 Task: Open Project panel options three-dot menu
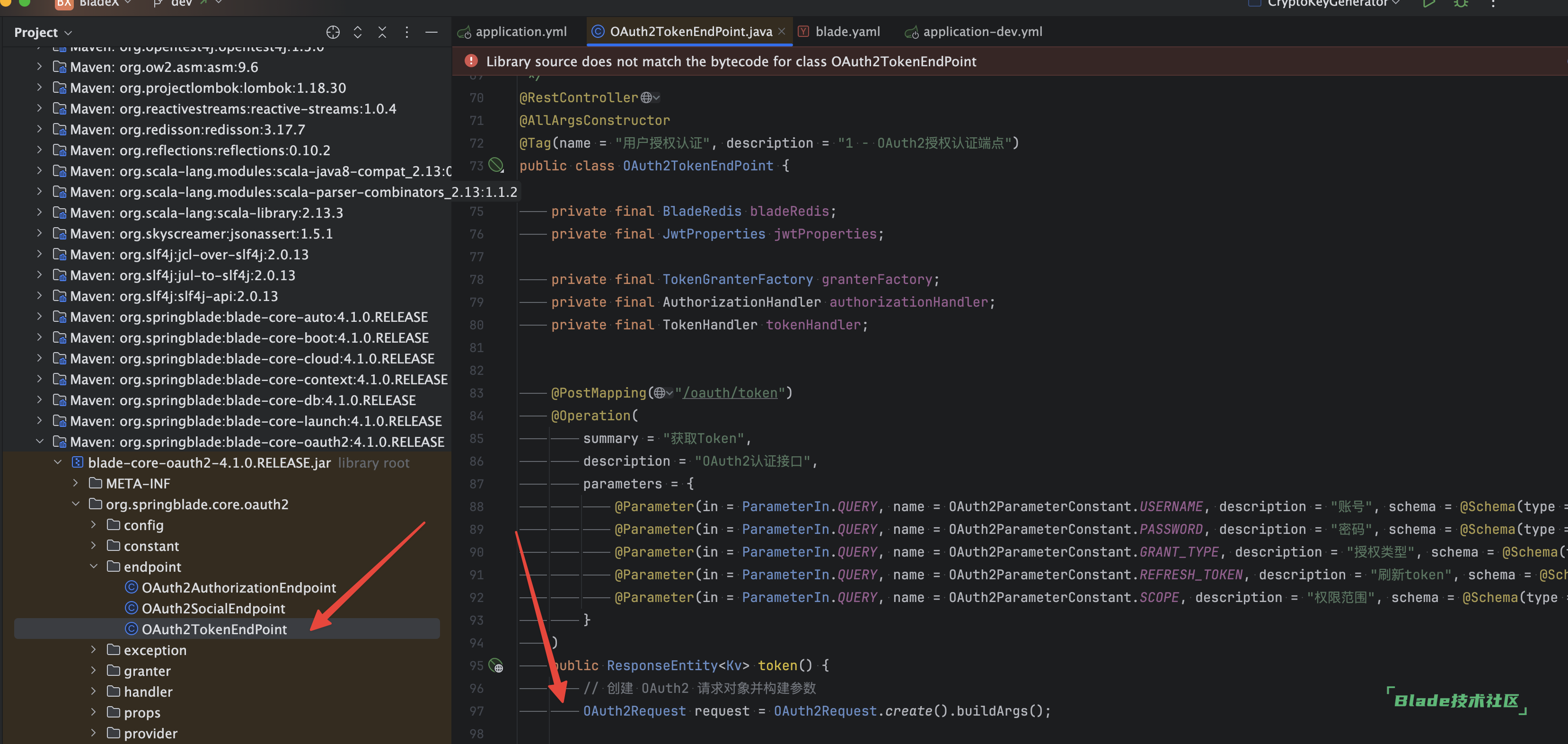pyautogui.click(x=406, y=32)
